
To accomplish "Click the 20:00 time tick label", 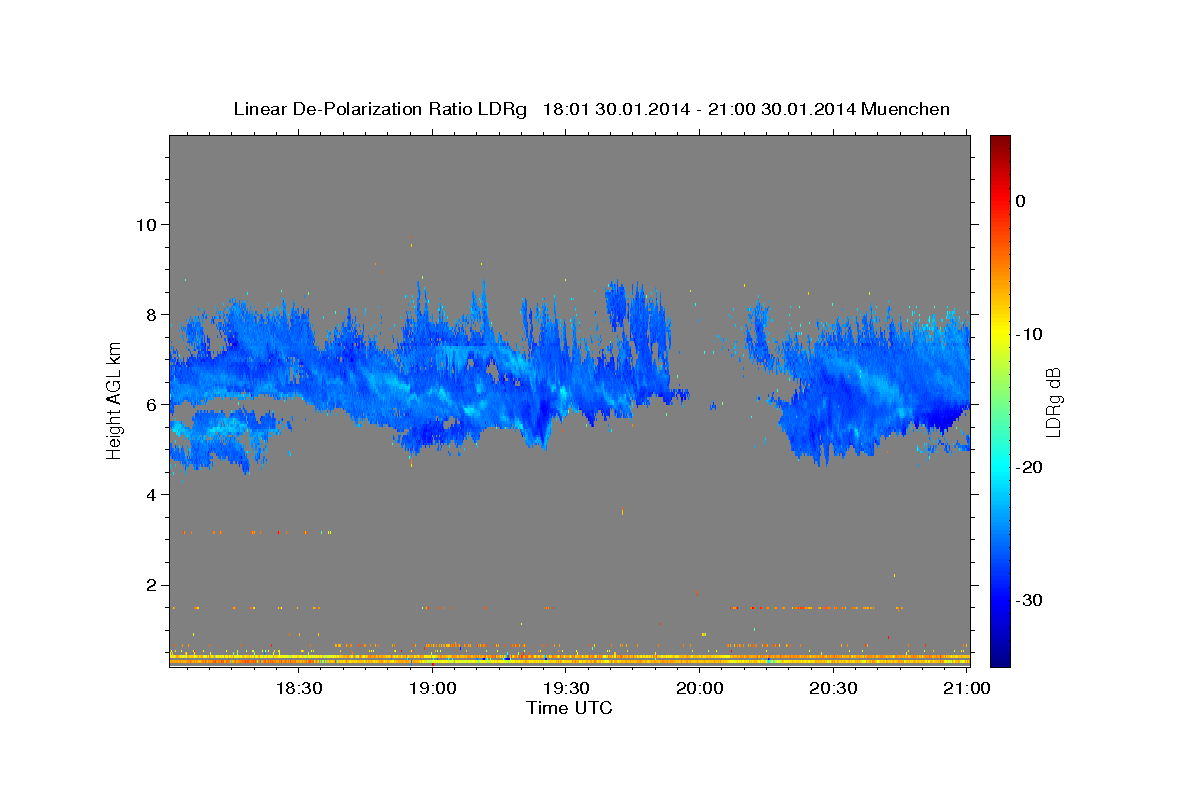I will point(699,688).
